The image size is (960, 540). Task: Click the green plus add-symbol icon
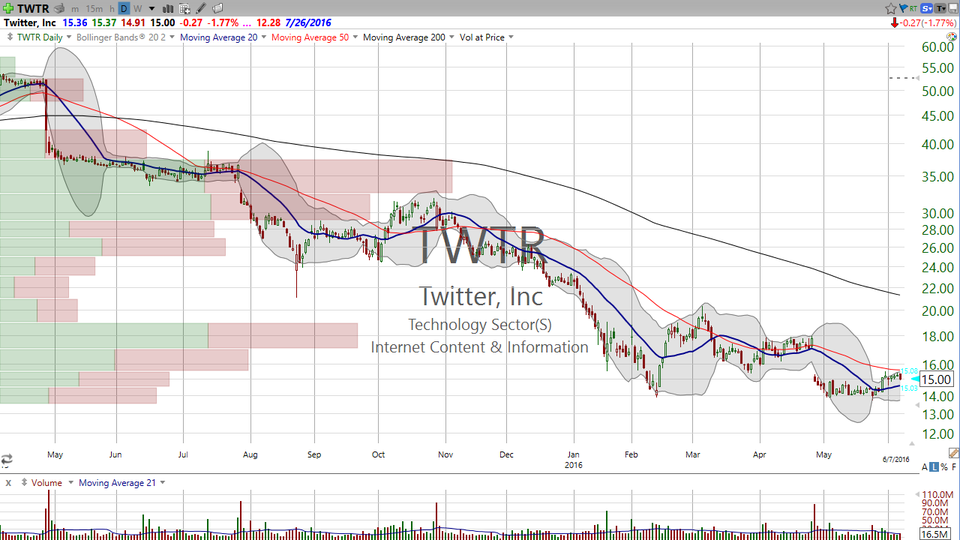point(8,8)
